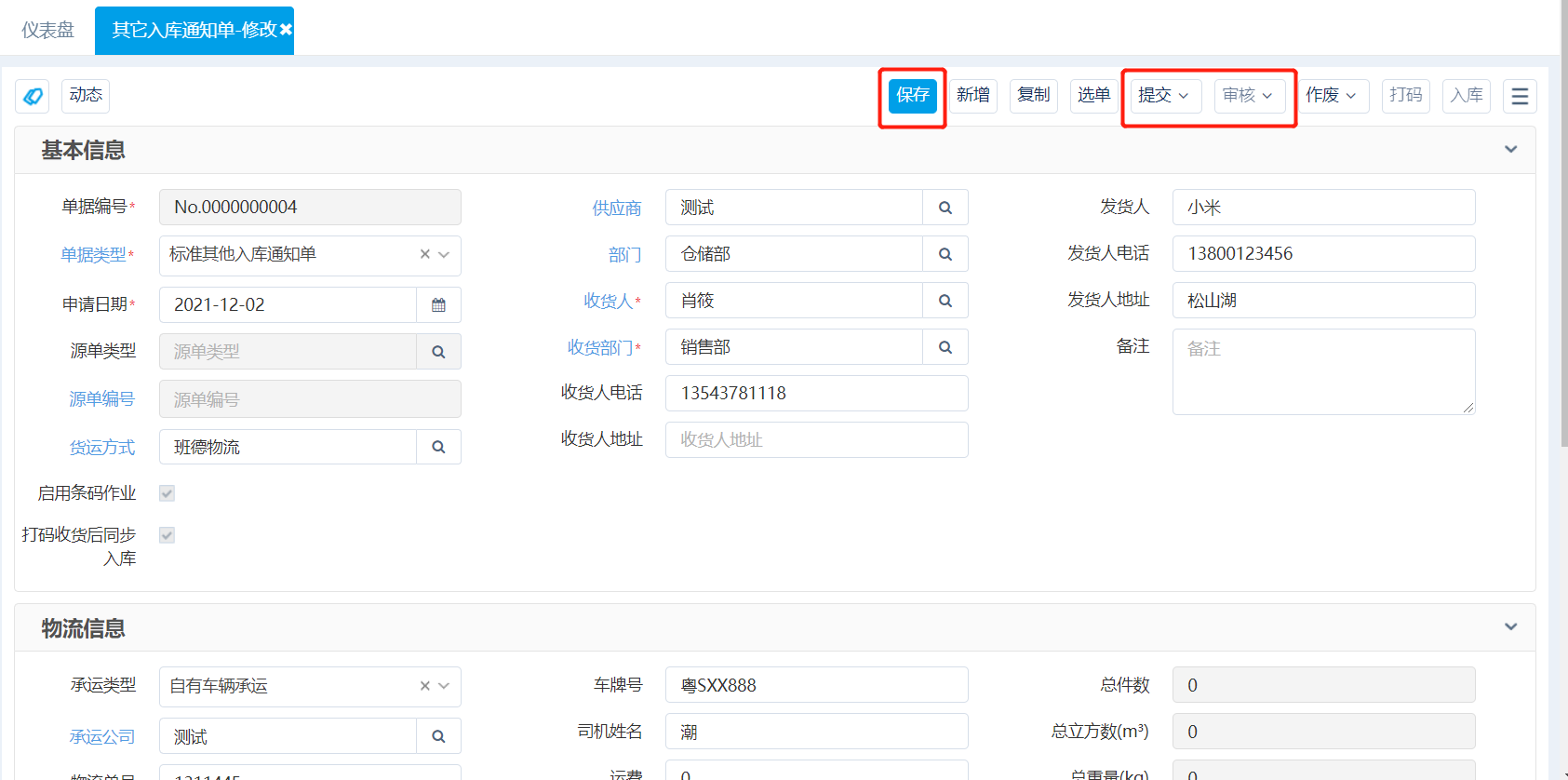Click the search icon for 收货部门
The height and width of the screenshot is (780, 1568).
point(945,347)
